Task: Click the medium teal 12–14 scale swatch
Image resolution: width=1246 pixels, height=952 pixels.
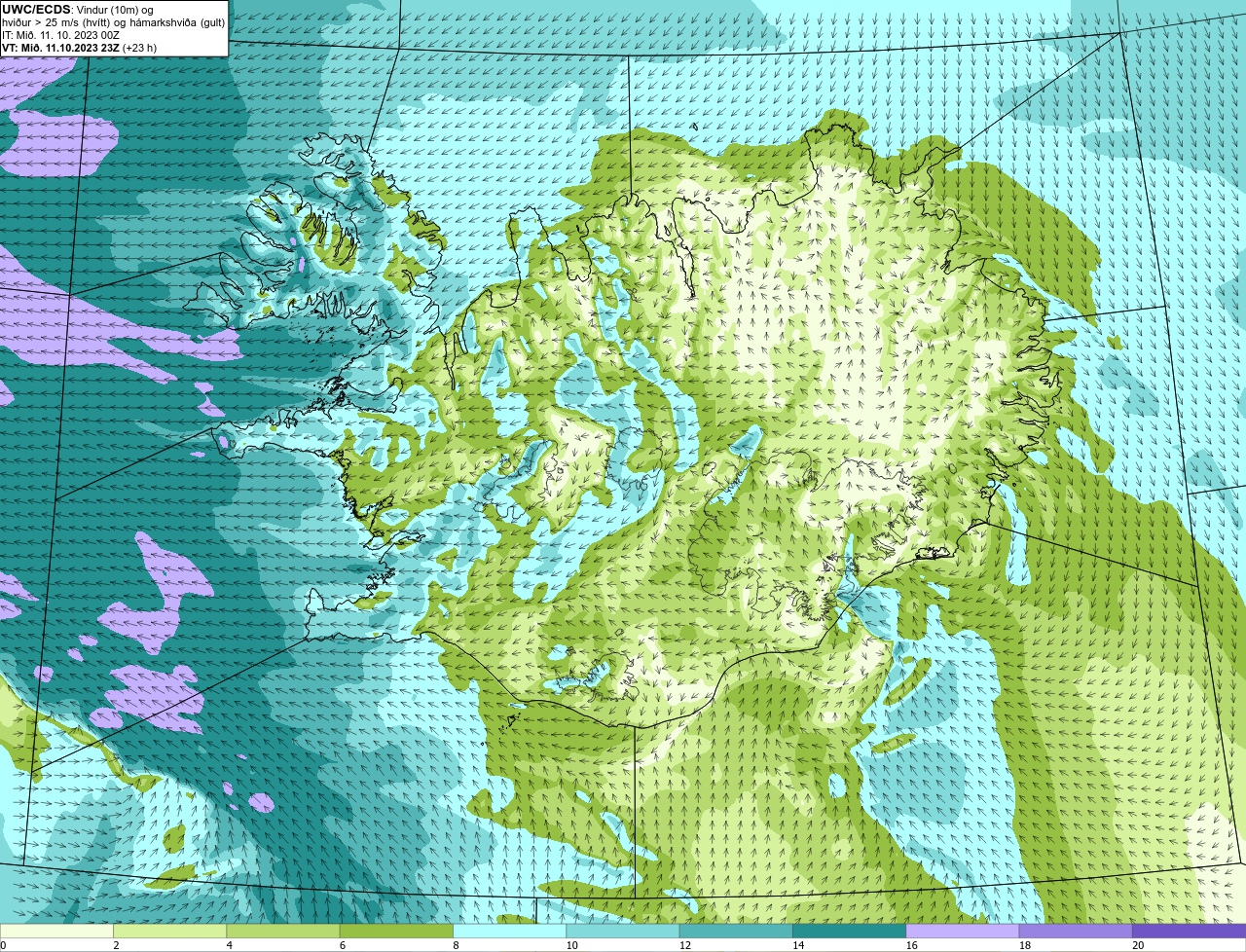Action: (x=736, y=932)
